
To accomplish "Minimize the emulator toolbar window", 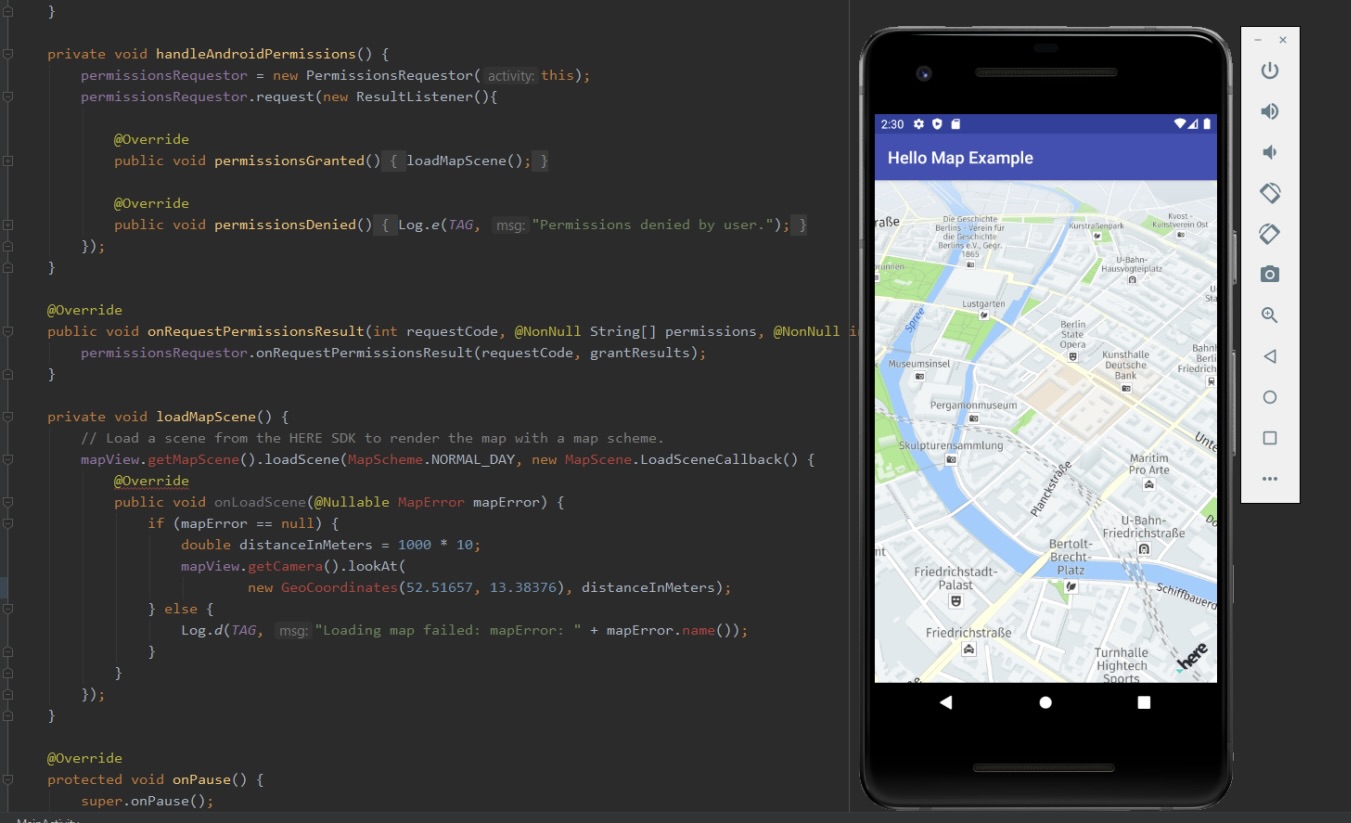I will click(x=1258, y=40).
